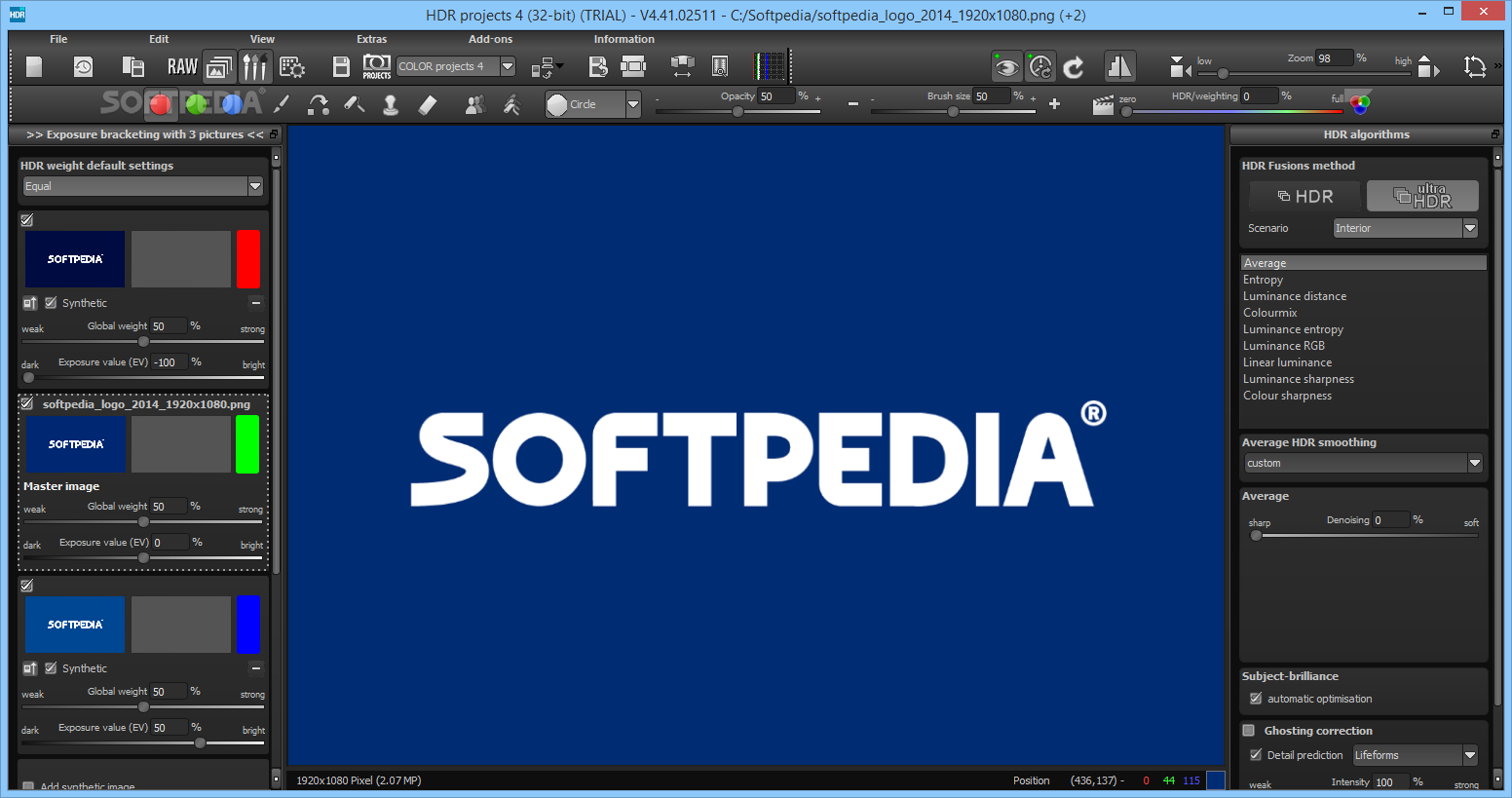
Task: Open the Average HDR smoothing custom dropdown
Action: [x=1364, y=463]
